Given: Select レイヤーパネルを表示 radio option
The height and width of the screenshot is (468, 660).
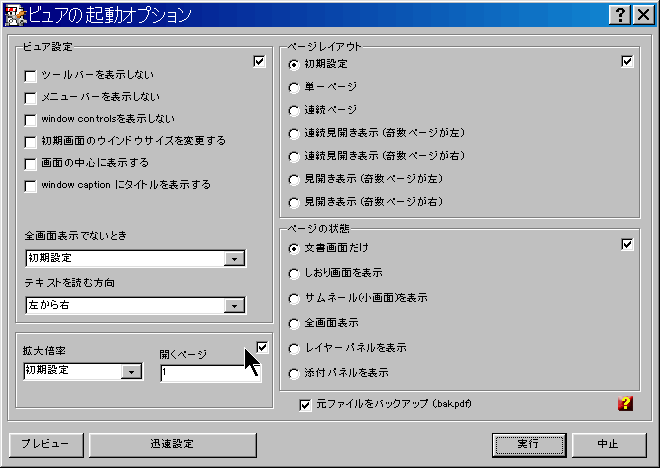Looking at the screenshot, I should (x=294, y=349).
